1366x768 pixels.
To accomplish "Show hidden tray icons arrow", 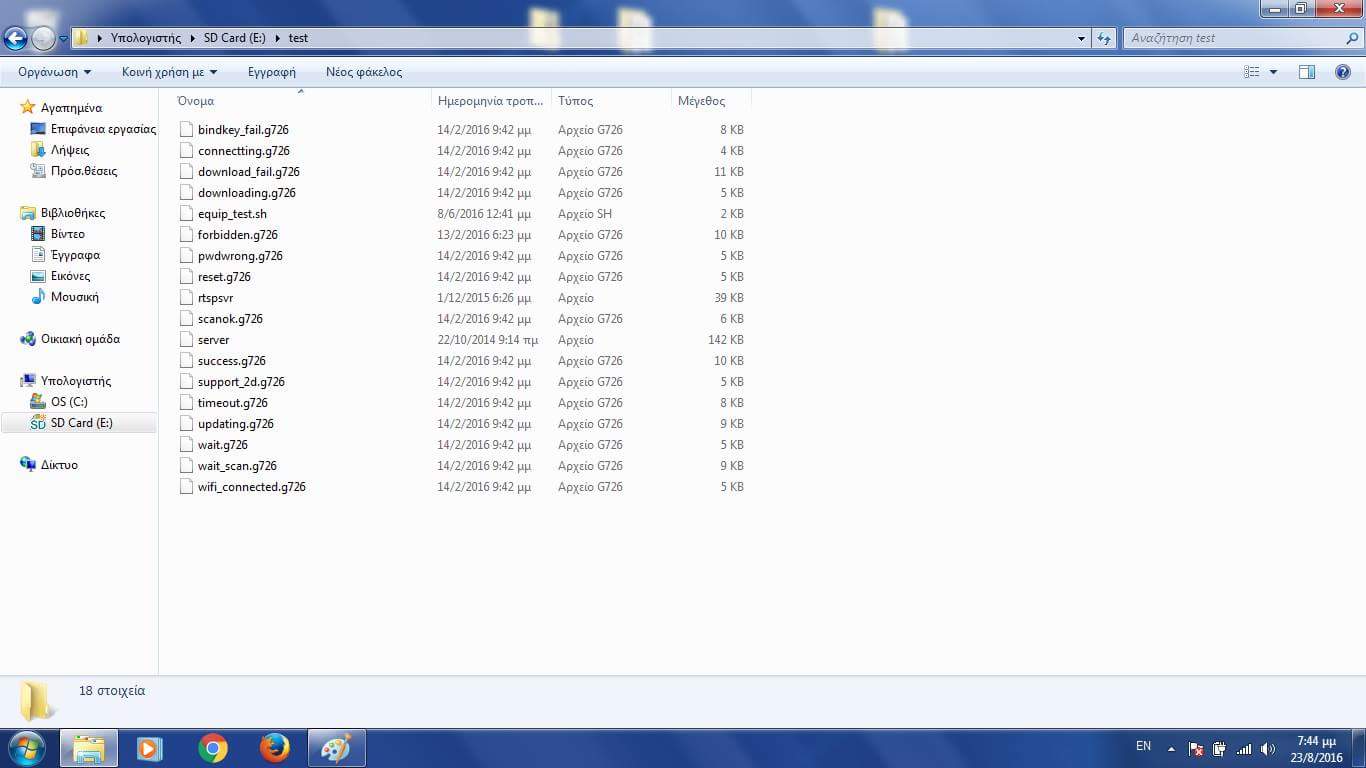I will (1171, 748).
